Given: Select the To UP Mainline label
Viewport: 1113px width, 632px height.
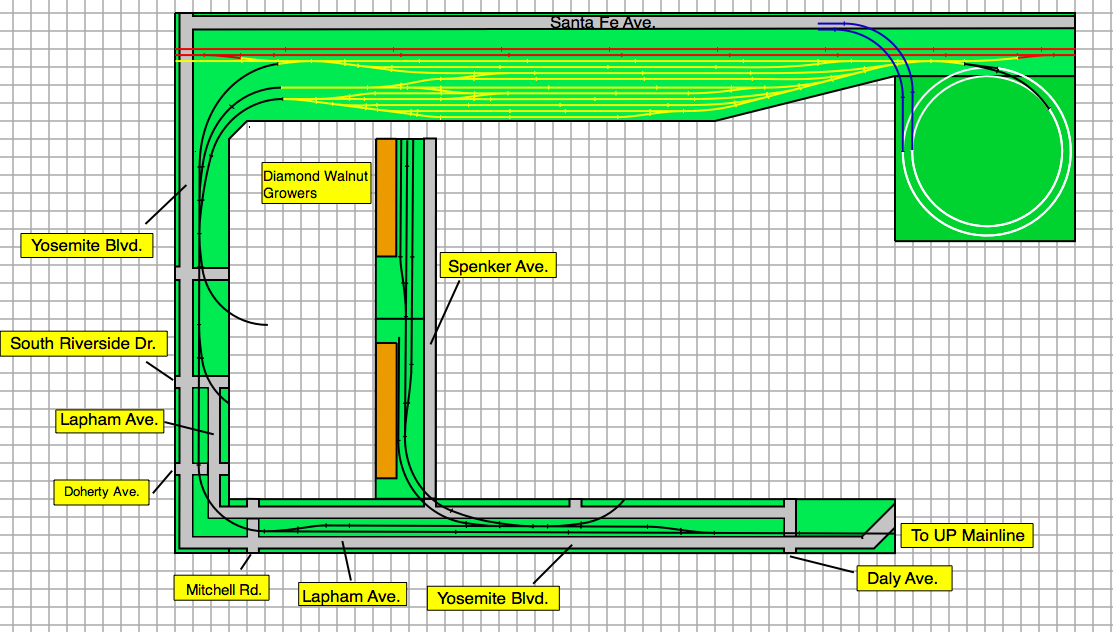Looking at the screenshot, I should tap(967, 536).
